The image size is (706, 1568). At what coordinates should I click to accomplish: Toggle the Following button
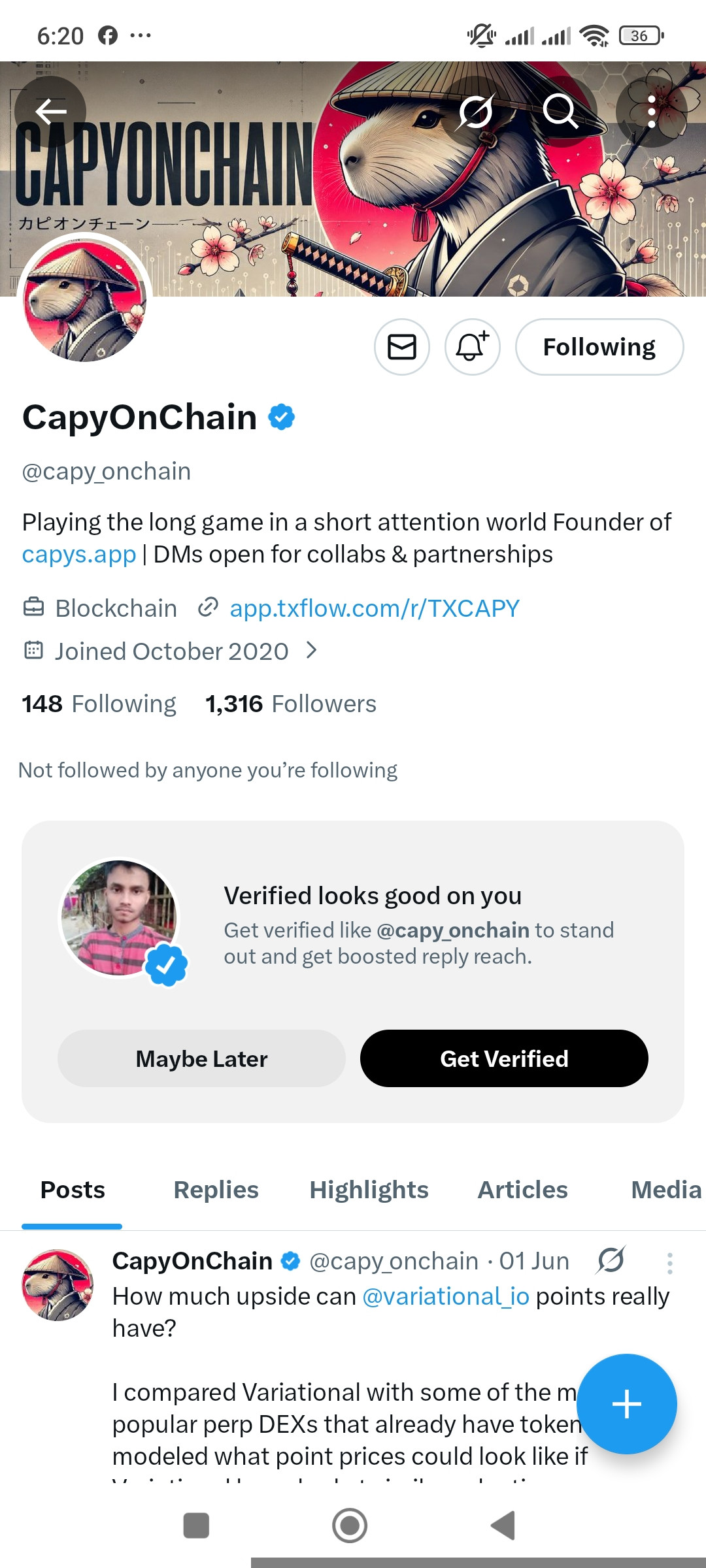pyautogui.click(x=599, y=347)
